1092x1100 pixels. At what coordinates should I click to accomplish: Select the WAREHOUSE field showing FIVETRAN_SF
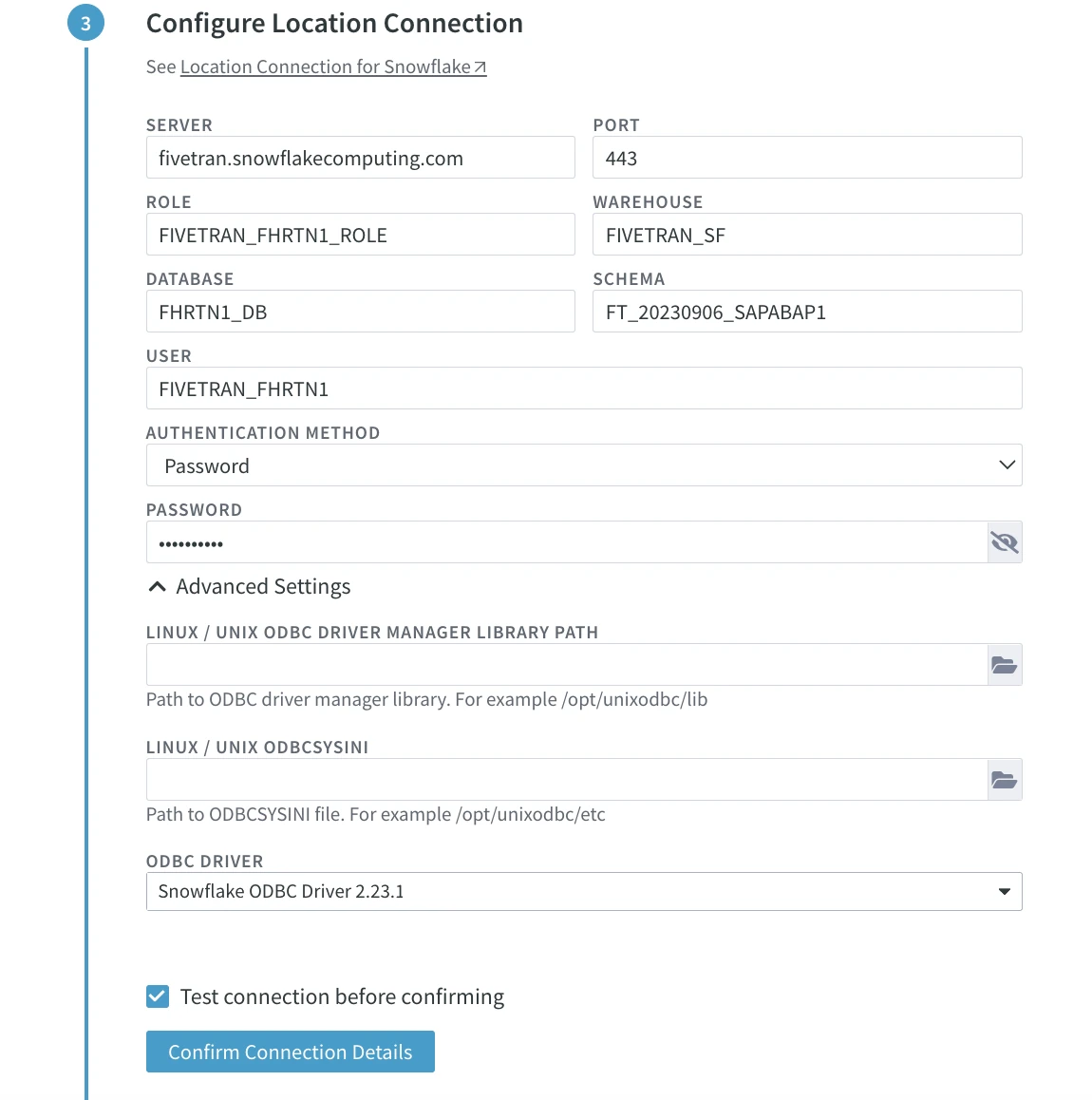click(806, 234)
